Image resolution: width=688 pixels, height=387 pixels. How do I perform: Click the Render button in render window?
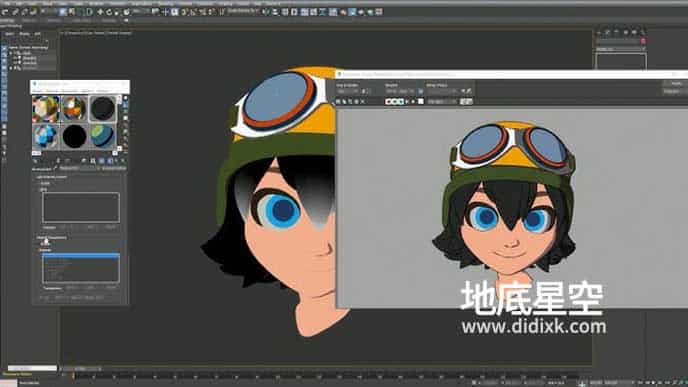[x=676, y=83]
